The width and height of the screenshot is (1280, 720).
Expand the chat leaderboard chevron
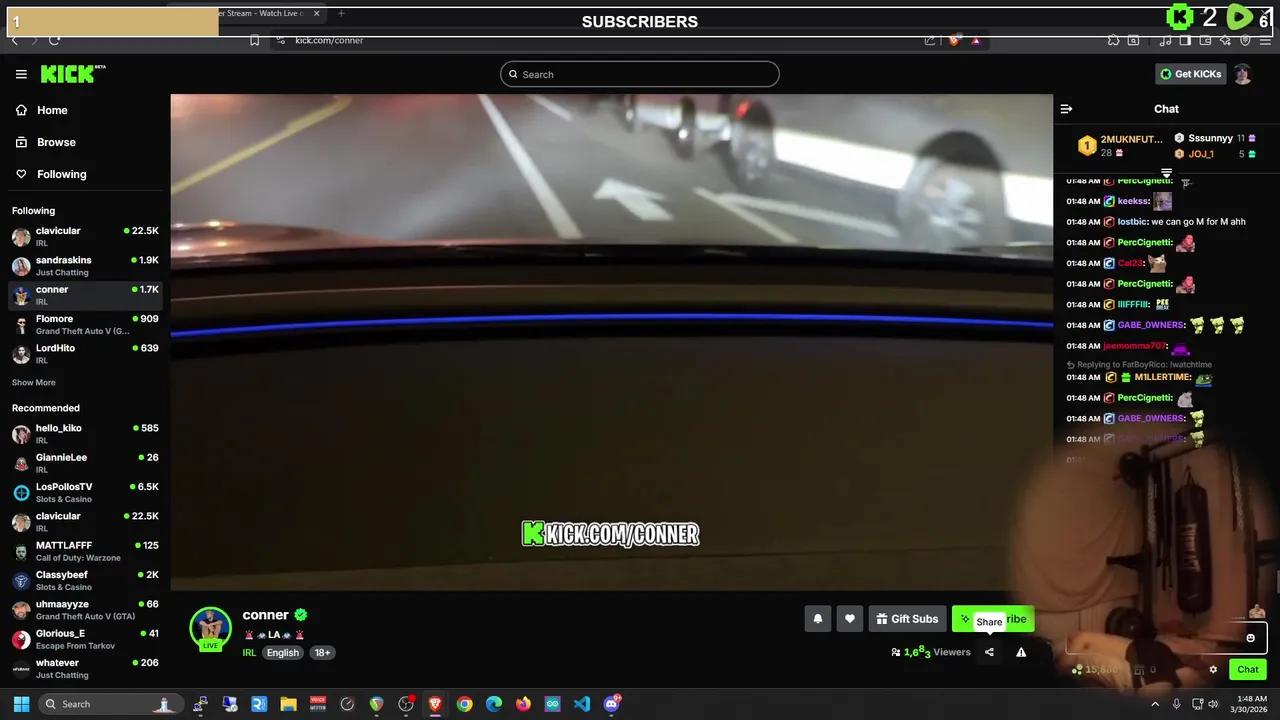pyautogui.click(x=1166, y=174)
